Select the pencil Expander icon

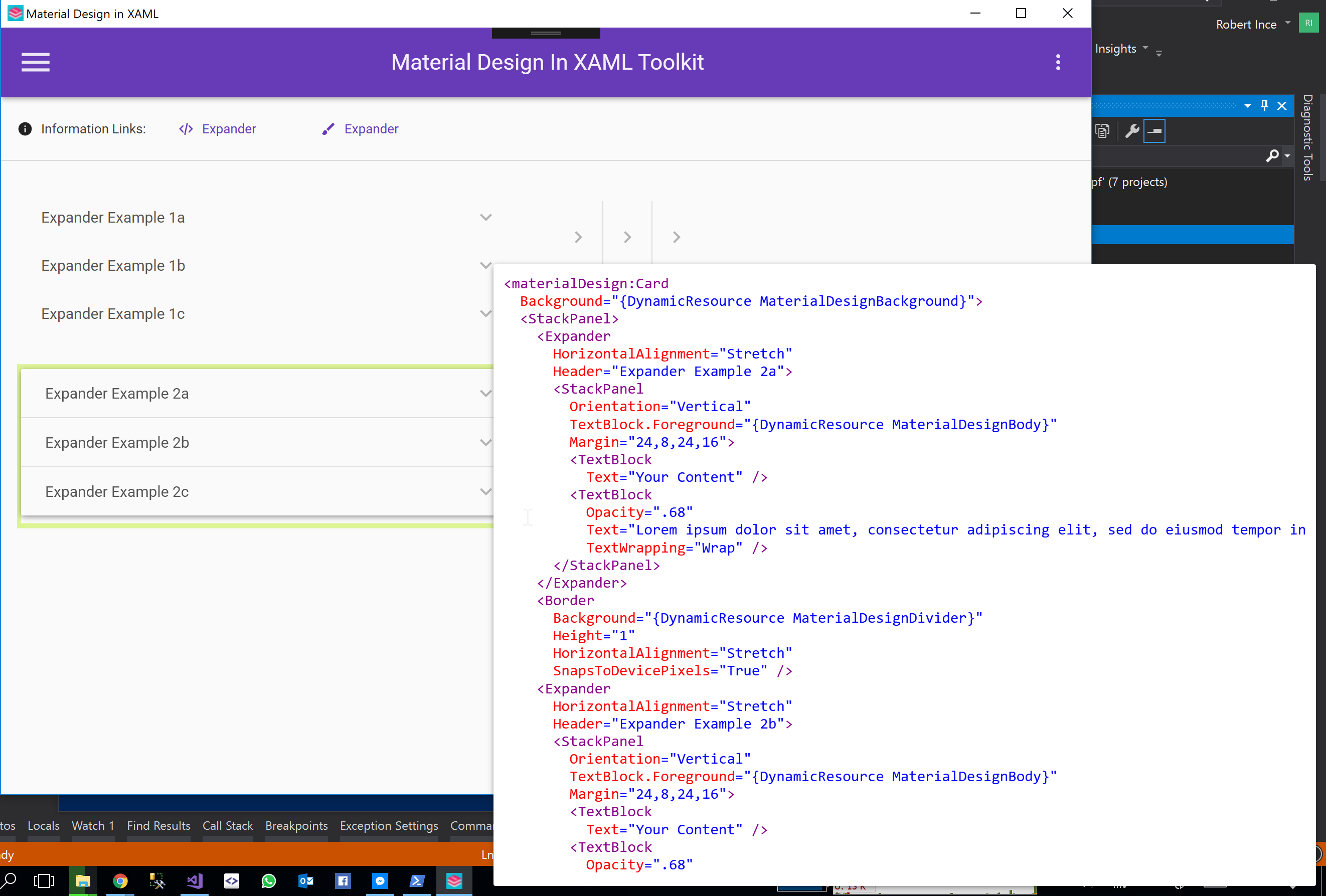point(328,128)
